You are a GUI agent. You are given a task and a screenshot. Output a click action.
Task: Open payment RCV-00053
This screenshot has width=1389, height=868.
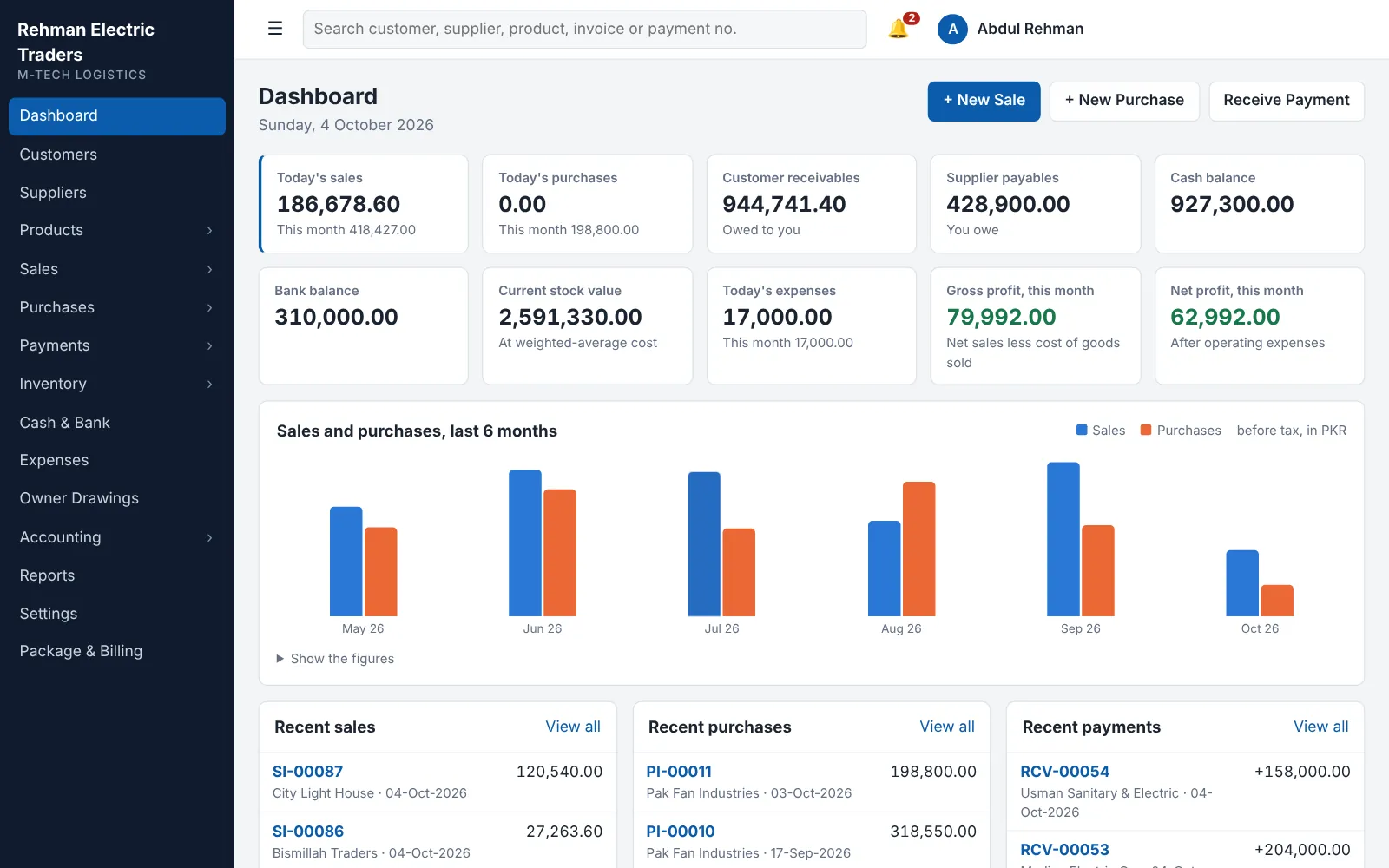[1064, 850]
